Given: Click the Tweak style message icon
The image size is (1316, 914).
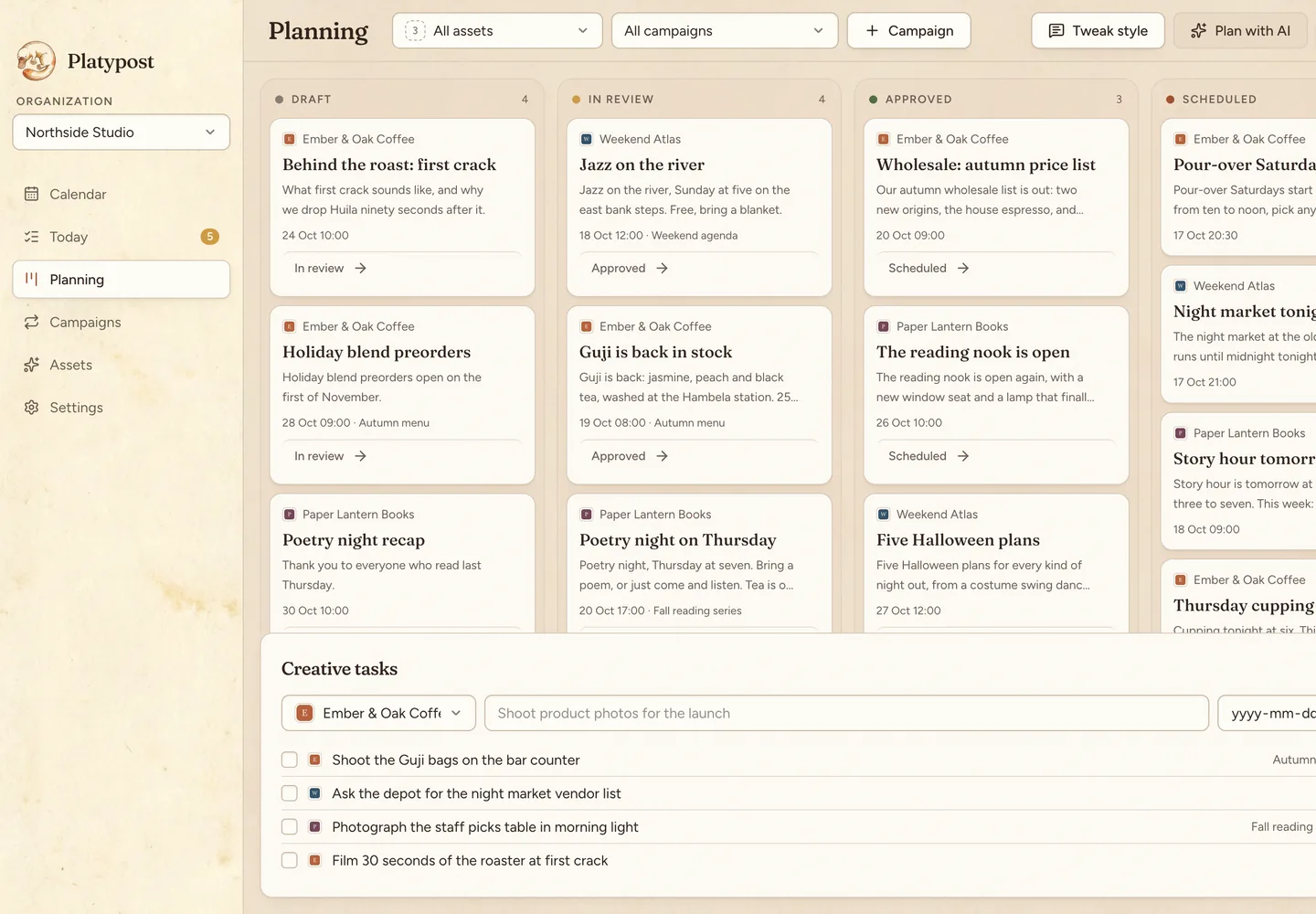Looking at the screenshot, I should click(x=1056, y=30).
